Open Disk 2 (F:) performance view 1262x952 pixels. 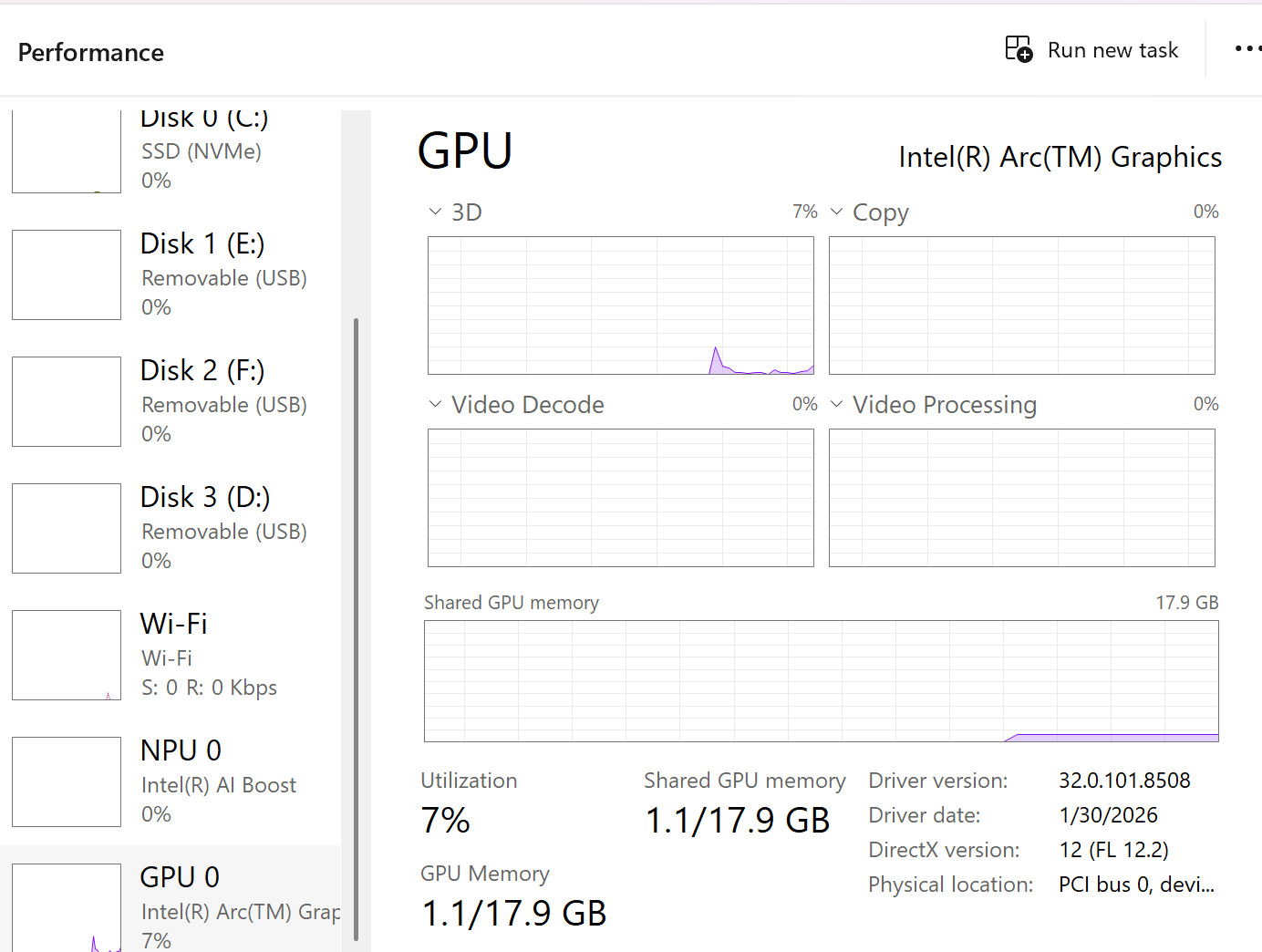click(171, 402)
